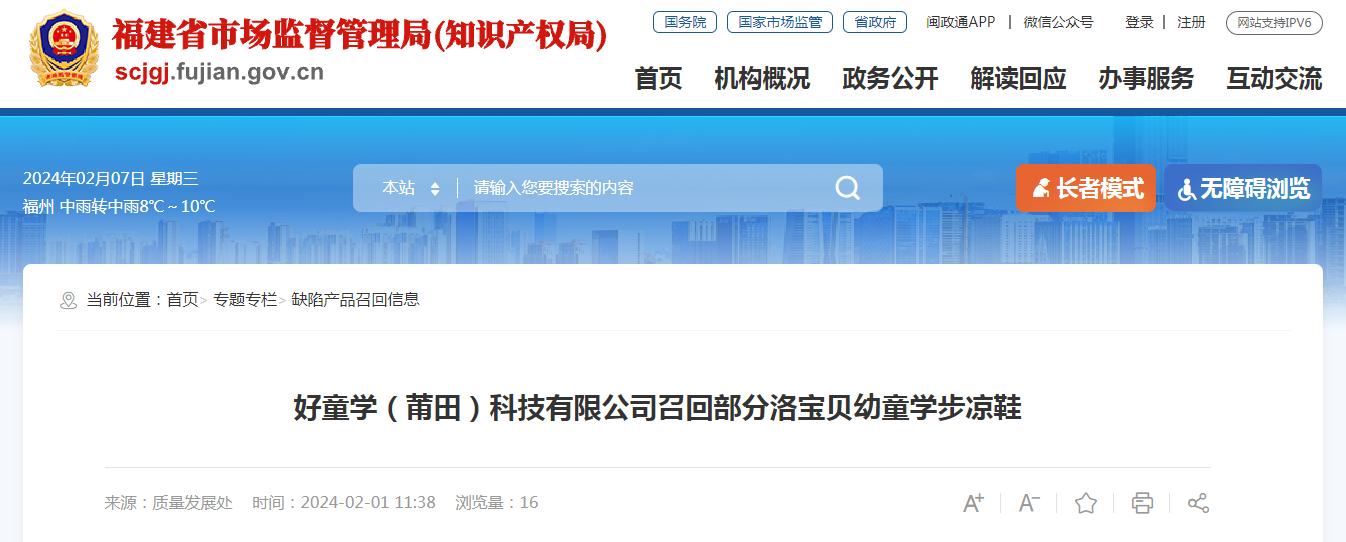Follow the 缺陷产品召回信息 breadcrumb link

pos(355,299)
